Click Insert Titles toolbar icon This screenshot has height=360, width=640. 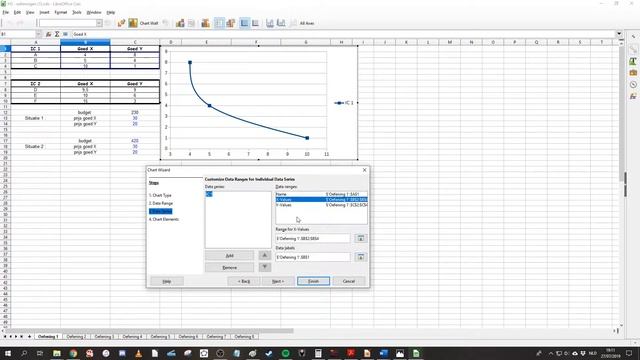tap(205, 23)
